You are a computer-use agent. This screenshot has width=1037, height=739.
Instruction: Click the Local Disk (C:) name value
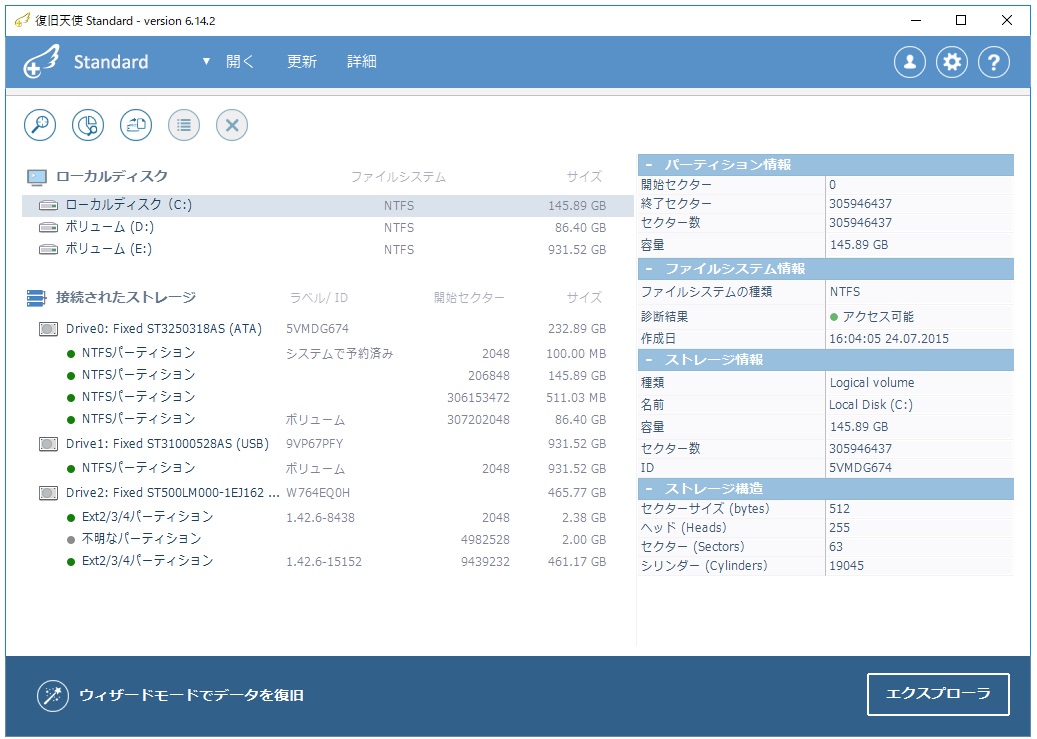871,405
